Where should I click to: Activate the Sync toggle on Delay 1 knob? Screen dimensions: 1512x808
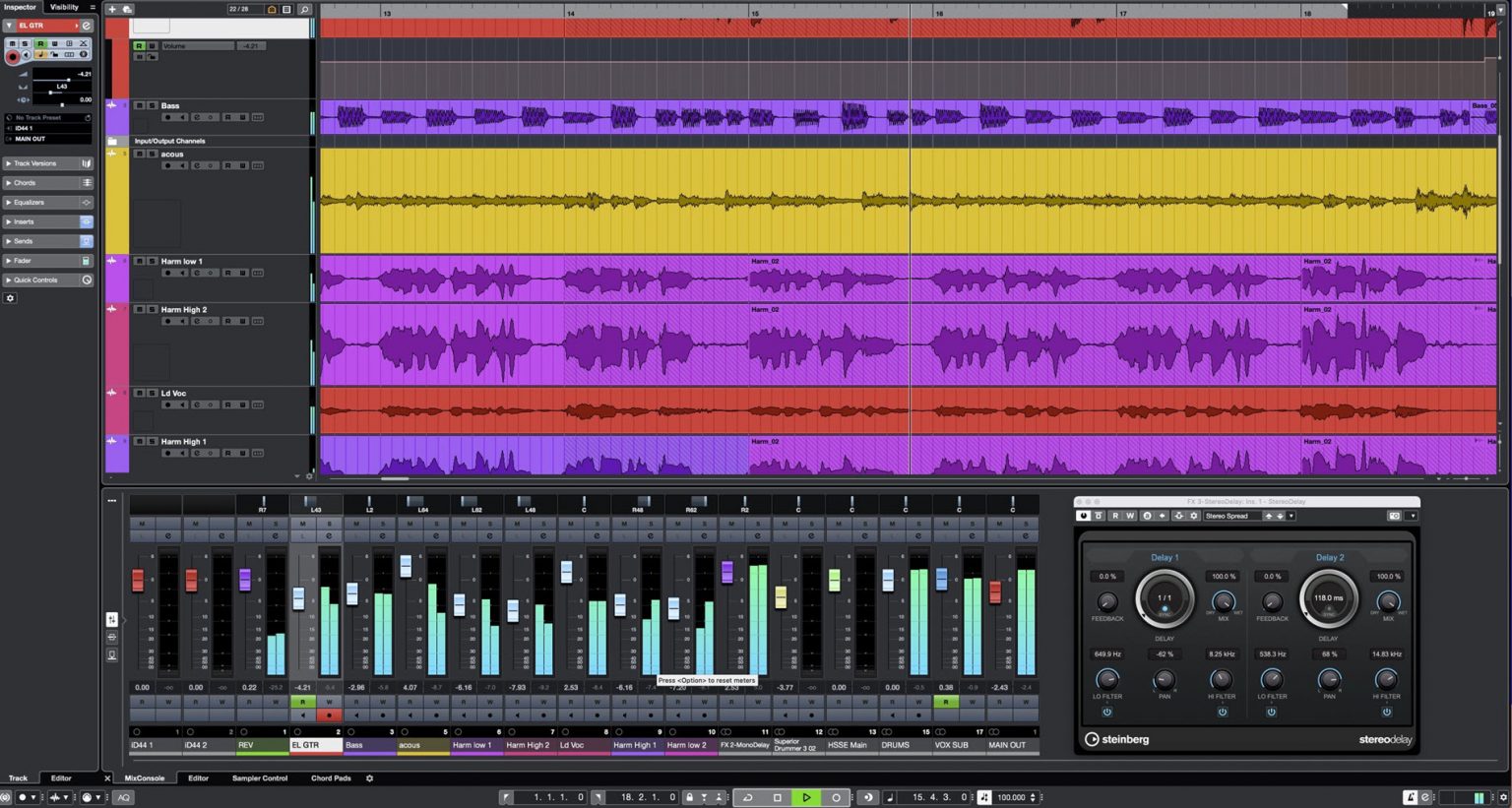coord(1165,609)
